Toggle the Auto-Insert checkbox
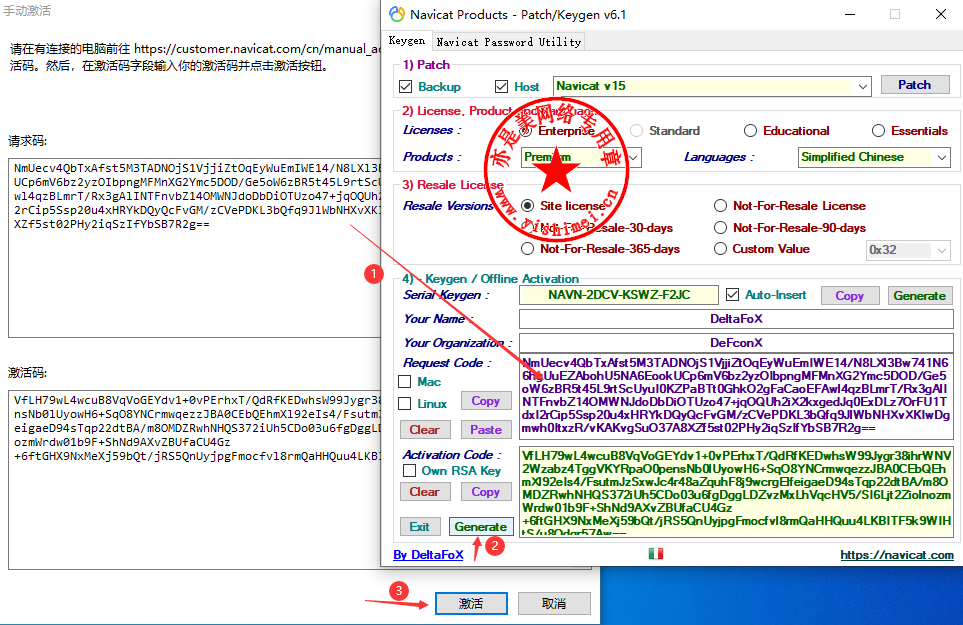The image size is (963, 625). coord(732,295)
